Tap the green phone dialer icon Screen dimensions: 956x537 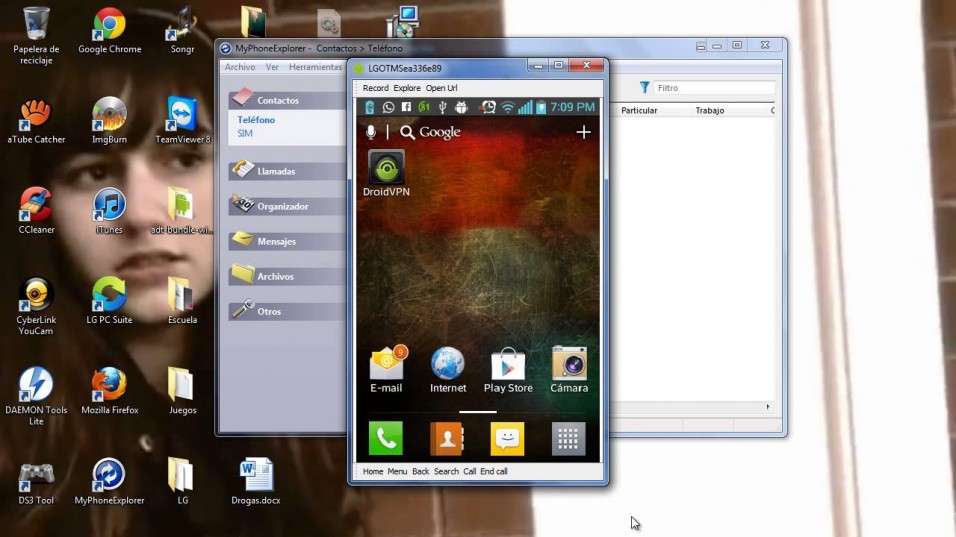(x=386, y=438)
